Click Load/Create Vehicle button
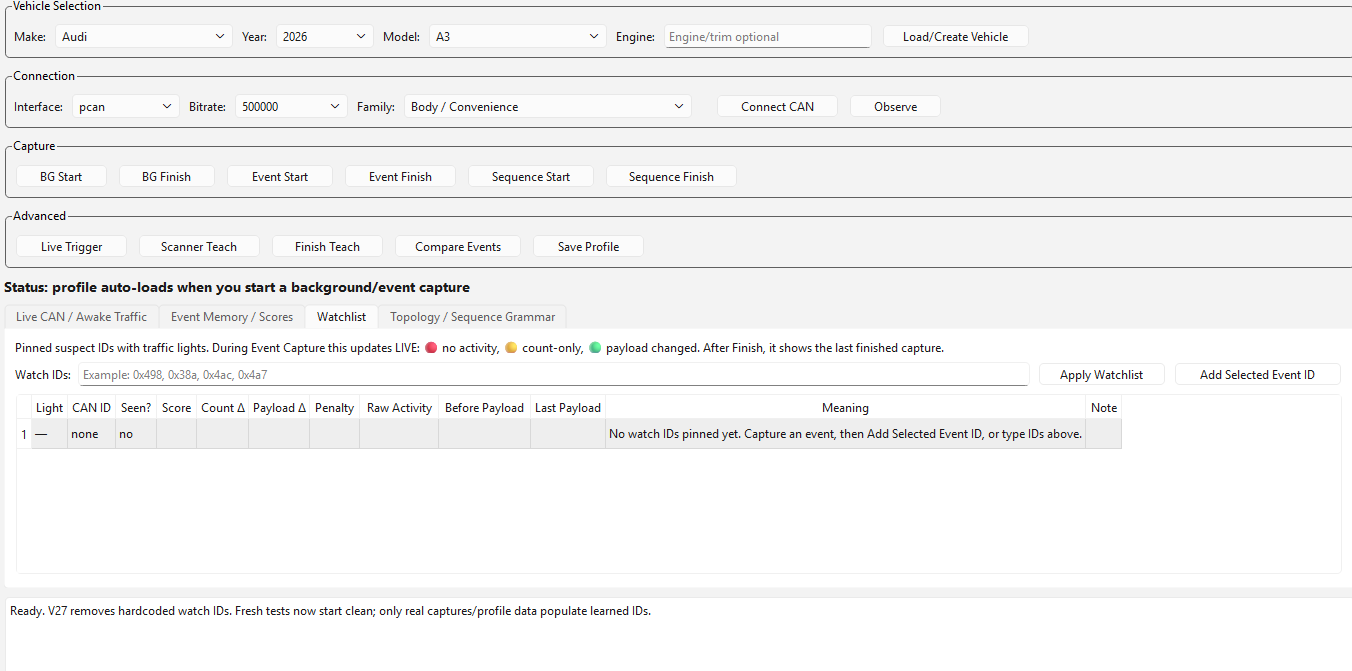The width and height of the screenshot is (1352, 671). pos(955,37)
